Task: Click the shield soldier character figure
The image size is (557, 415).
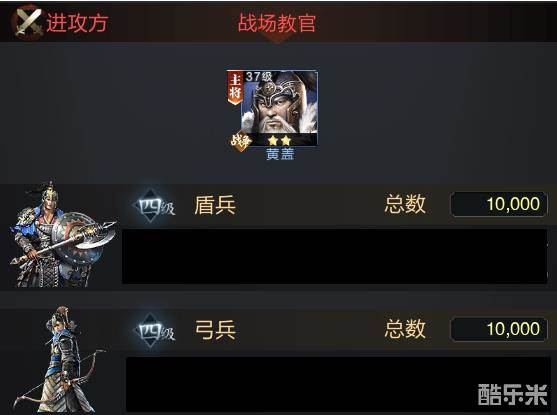Action: pyautogui.click(x=60, y=235)
